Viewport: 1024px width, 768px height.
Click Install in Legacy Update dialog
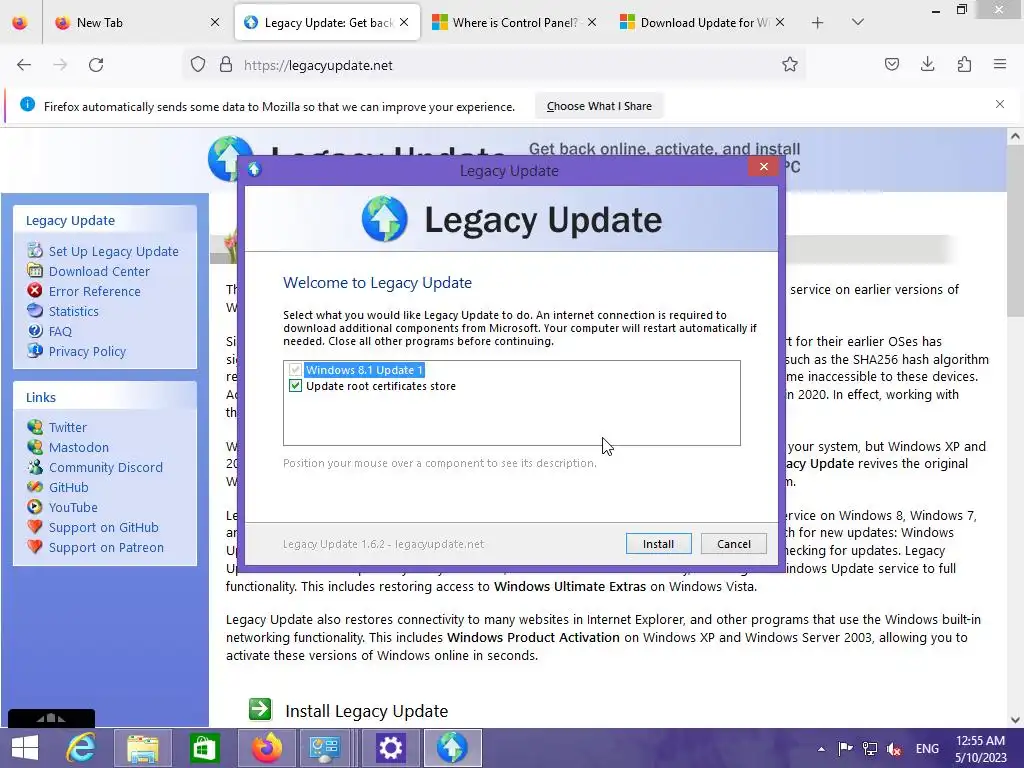click(658, 544)
